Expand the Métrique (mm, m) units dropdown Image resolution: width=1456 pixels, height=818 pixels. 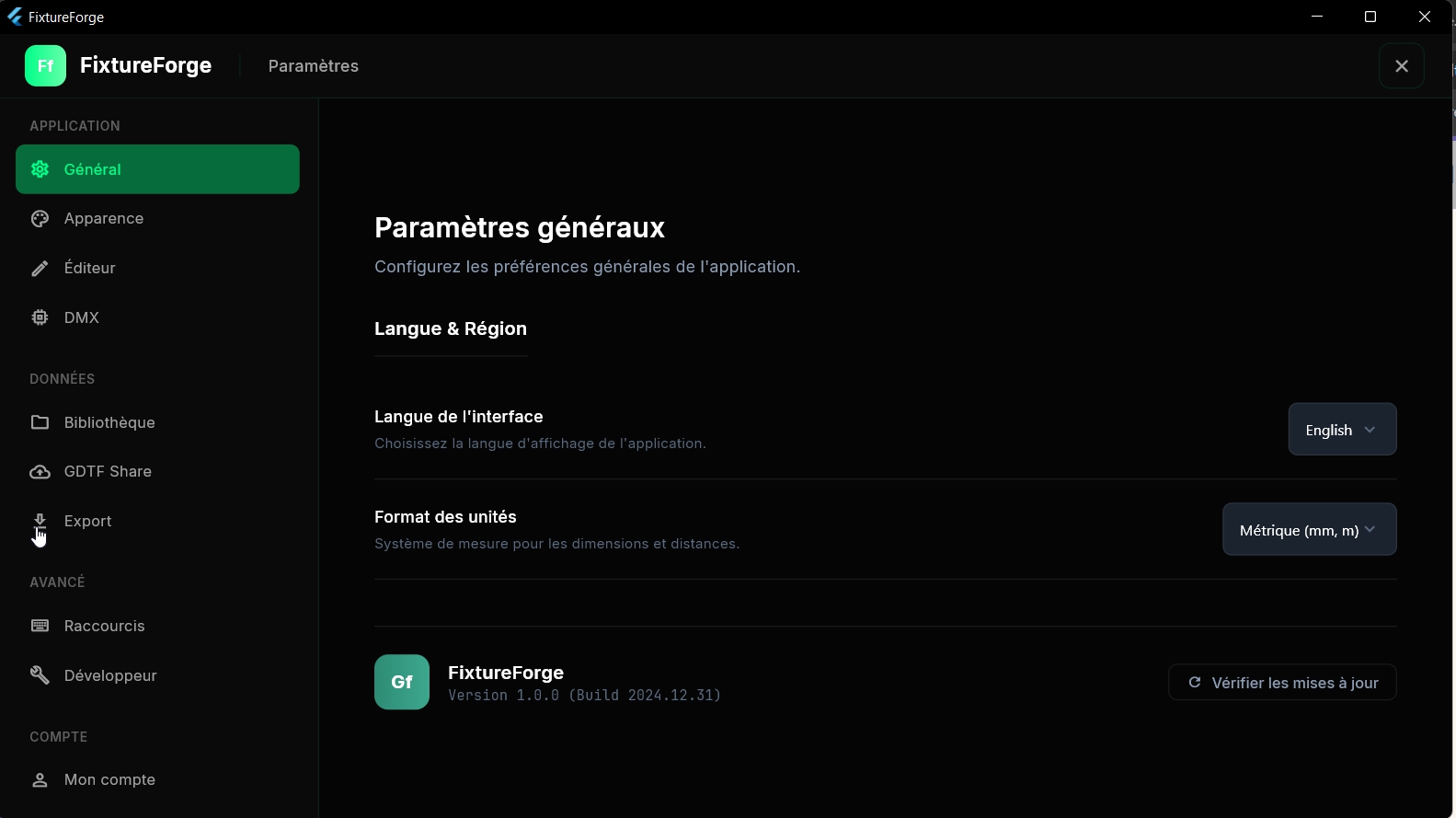pyautogui.click(x=1309, y=529)
